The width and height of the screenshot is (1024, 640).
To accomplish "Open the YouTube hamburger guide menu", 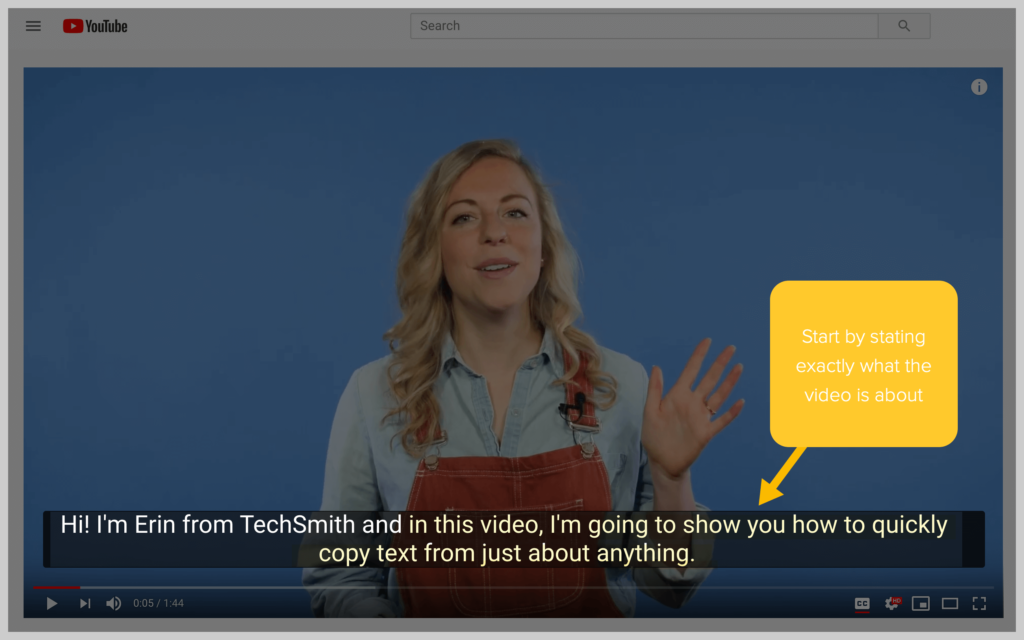I will click(33, 26).
